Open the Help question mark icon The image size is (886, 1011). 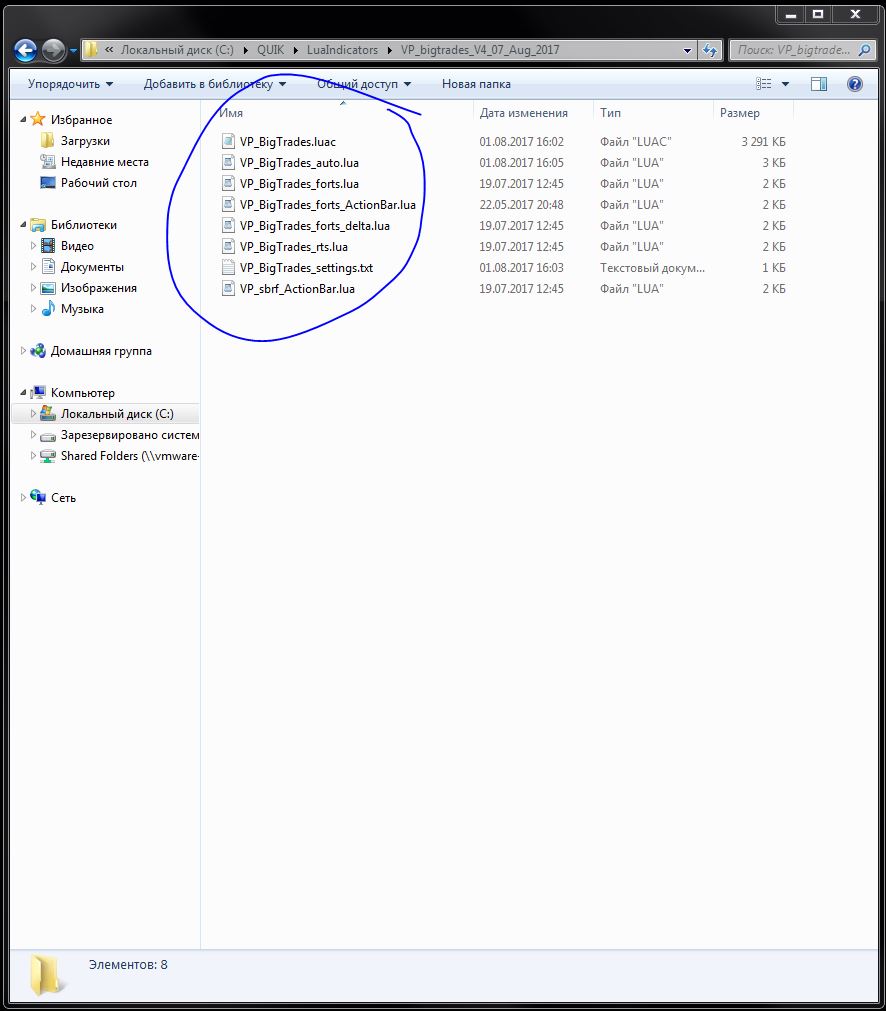tap(854, 84)
